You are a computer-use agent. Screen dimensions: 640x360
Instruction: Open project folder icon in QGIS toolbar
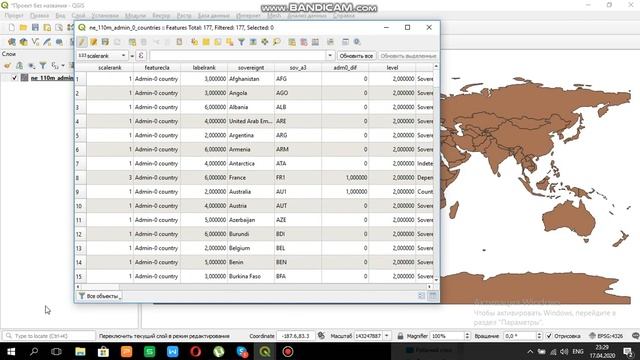[23, 27]
